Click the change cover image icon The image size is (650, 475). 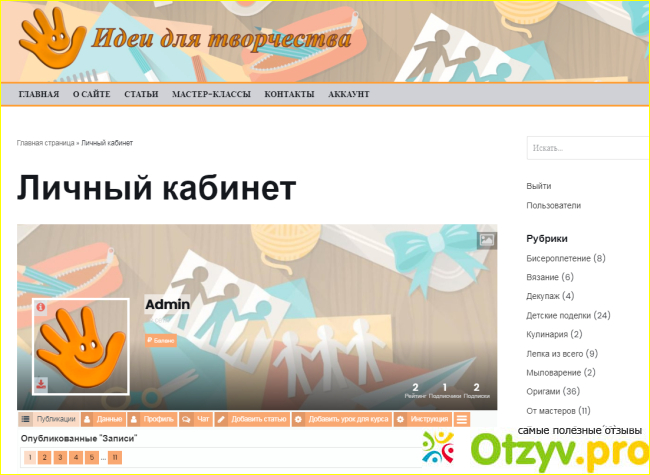coord(486,240)
